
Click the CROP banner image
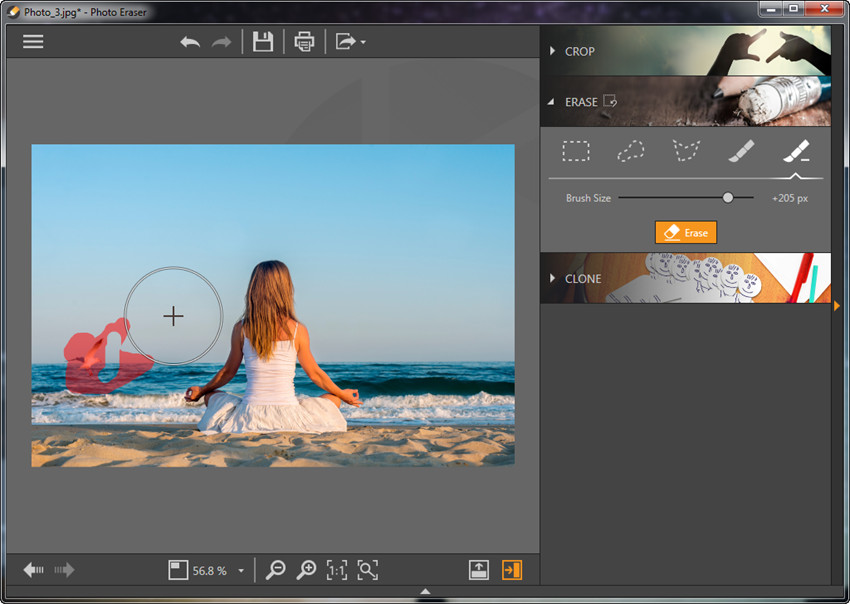[685, 50]
